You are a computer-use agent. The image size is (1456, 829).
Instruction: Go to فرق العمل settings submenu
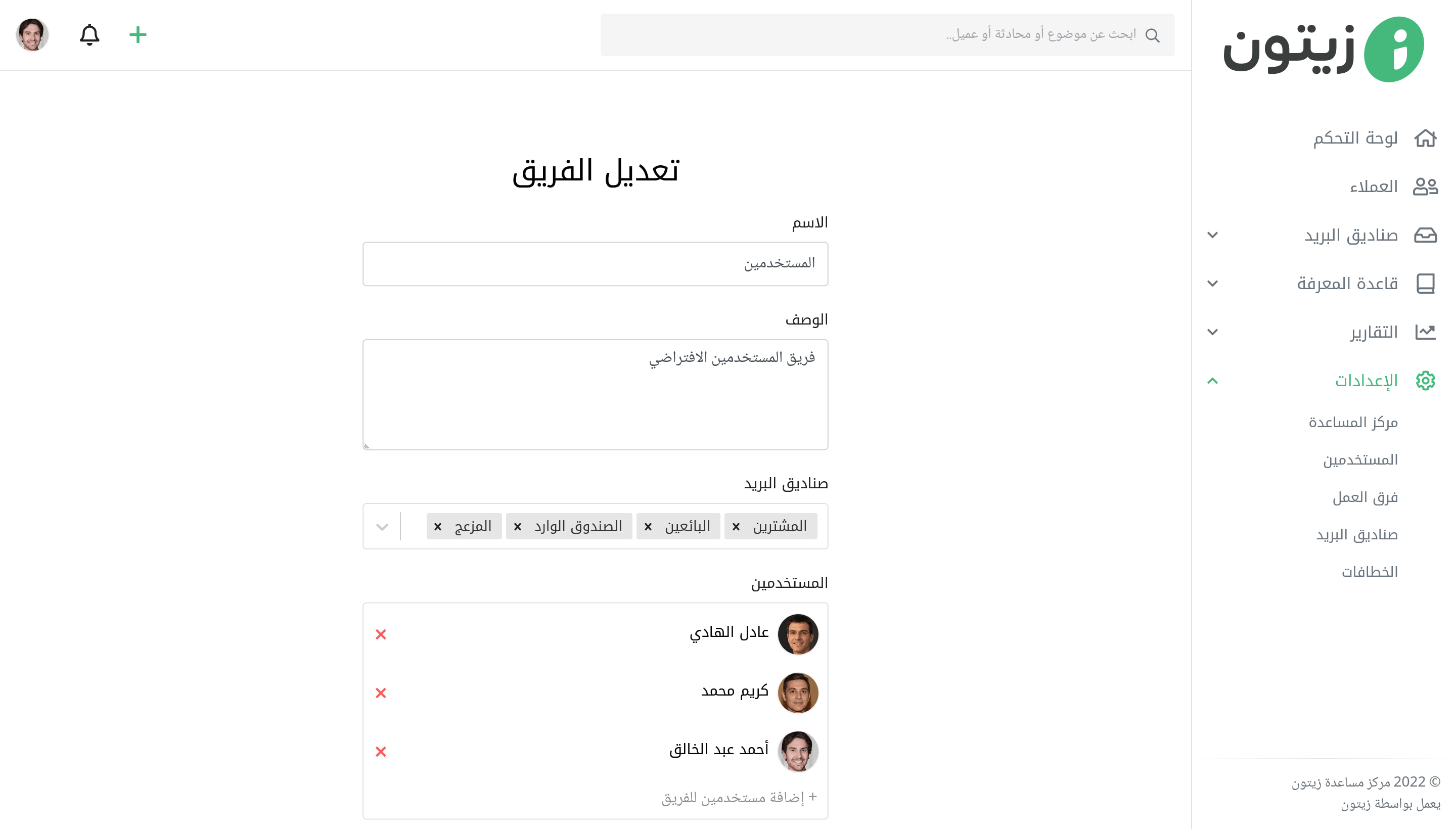(x=1364, y=497)
